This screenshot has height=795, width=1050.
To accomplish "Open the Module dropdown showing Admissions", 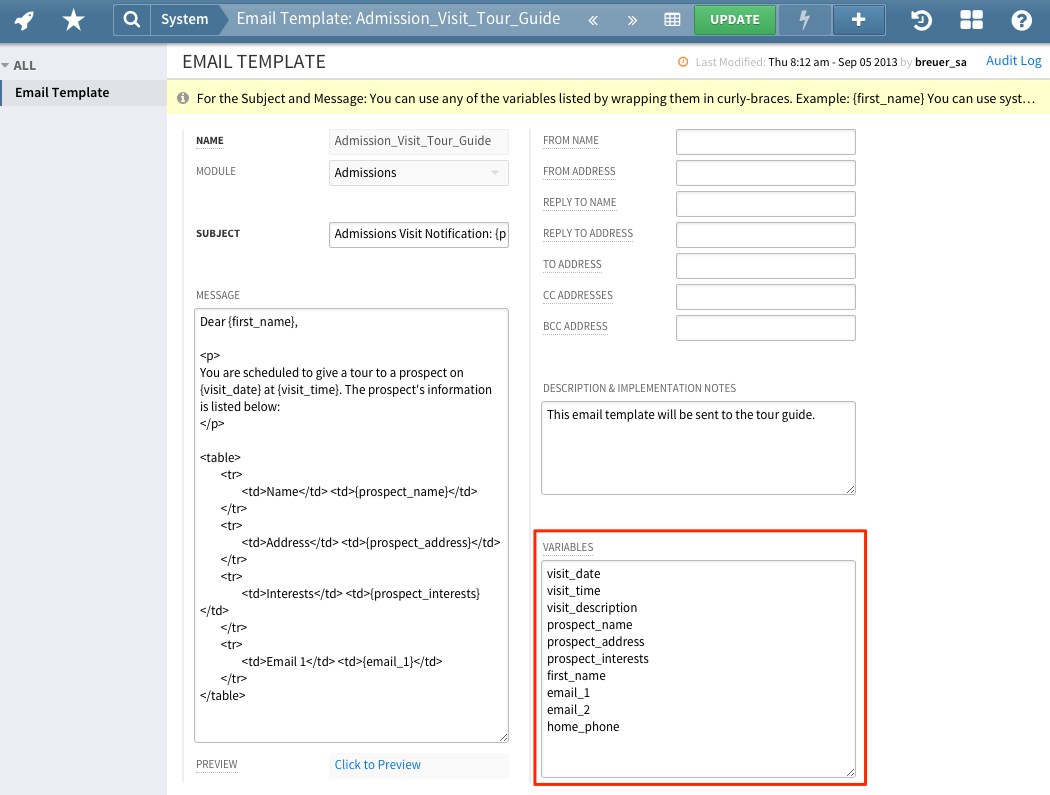I will point(418,172).
